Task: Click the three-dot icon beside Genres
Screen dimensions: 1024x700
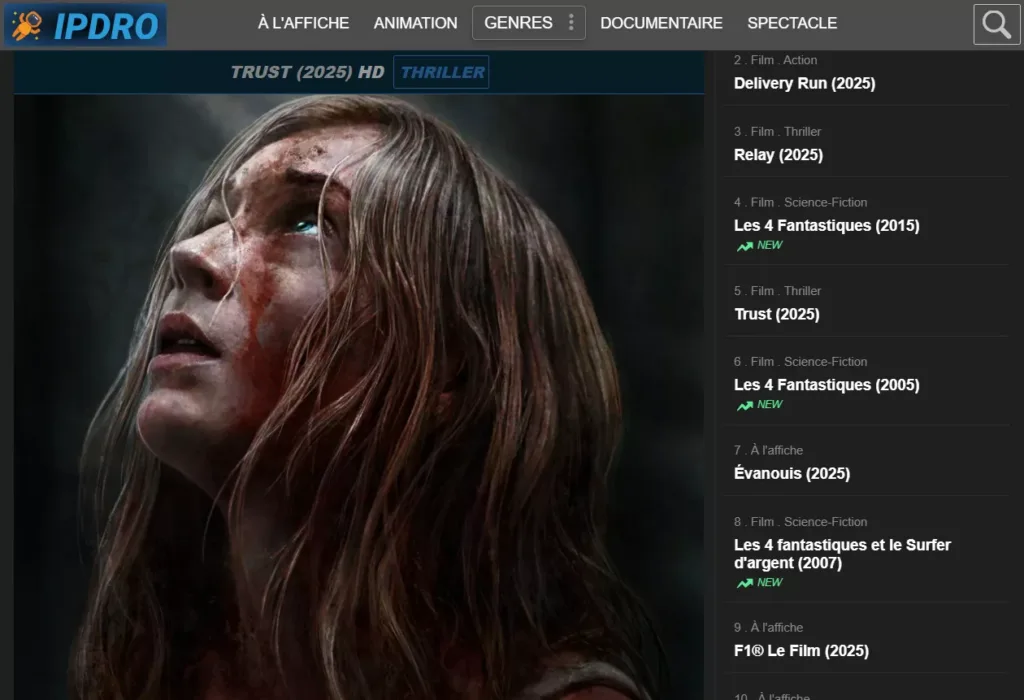Action: tap(571, 23)
